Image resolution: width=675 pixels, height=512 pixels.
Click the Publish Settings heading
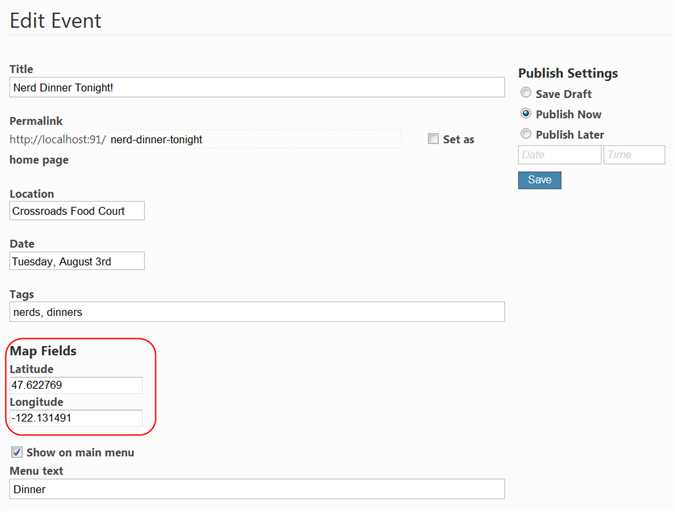[568, 73]
